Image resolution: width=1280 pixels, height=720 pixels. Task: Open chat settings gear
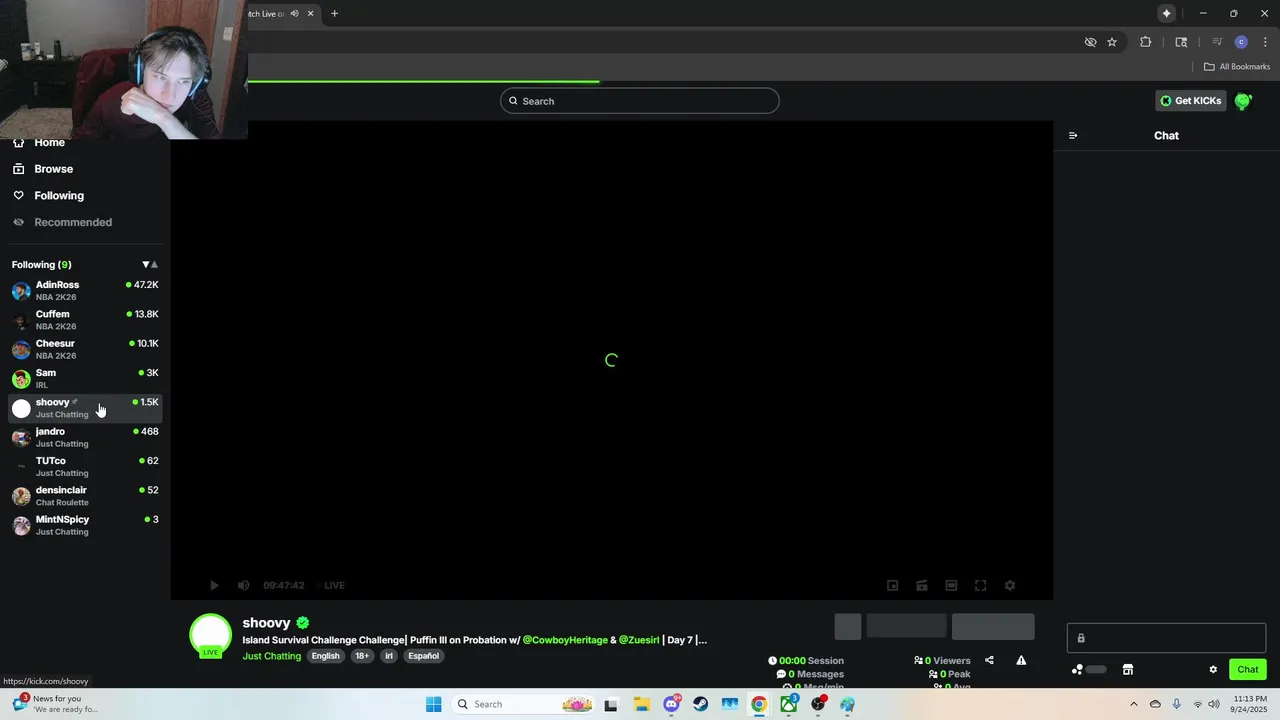point(1213,670)
